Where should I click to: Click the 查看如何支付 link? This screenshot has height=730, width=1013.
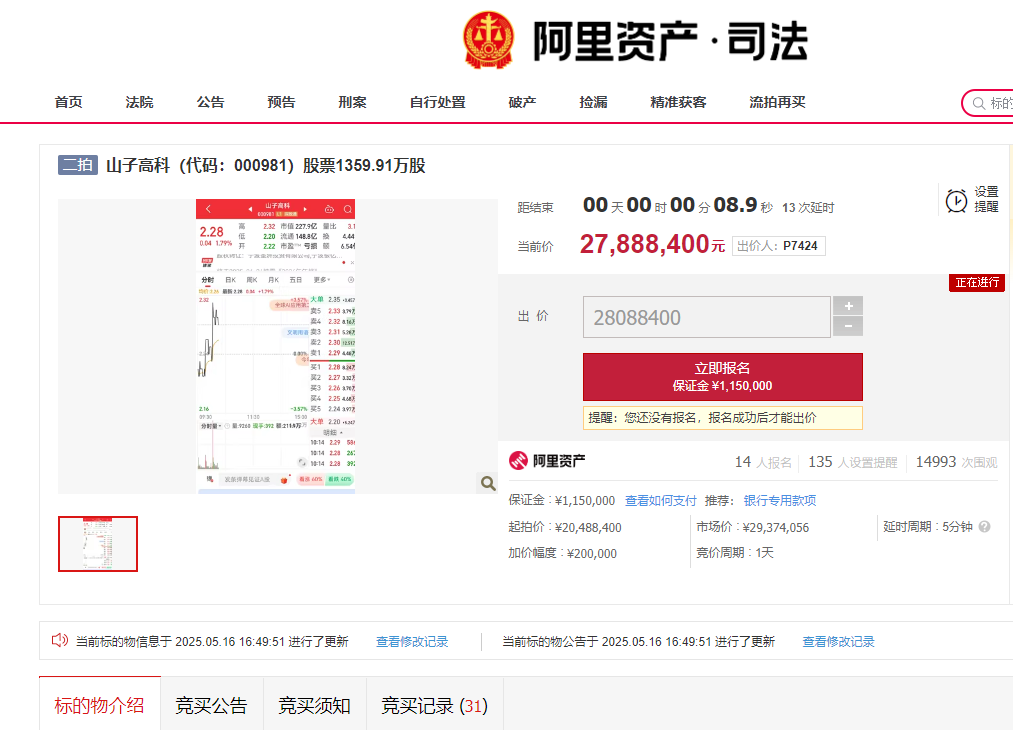point(660,501)
